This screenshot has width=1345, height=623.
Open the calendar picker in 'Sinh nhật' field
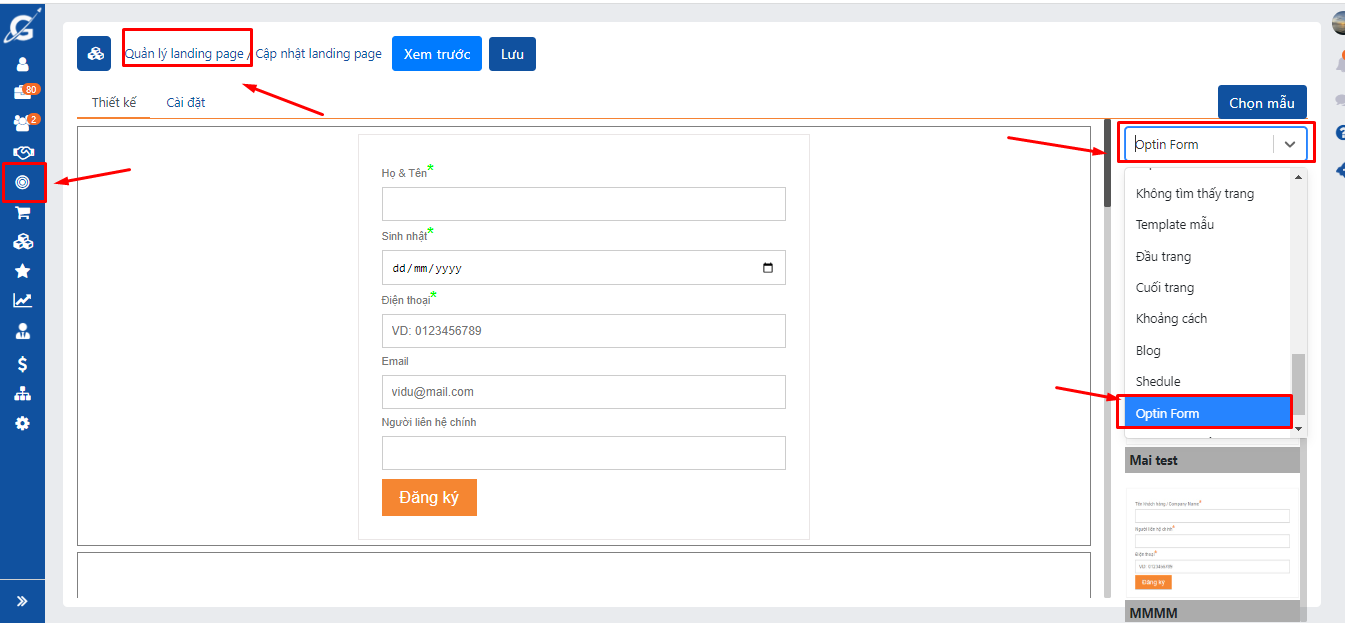pyautogui.click(x=767, y=268)
